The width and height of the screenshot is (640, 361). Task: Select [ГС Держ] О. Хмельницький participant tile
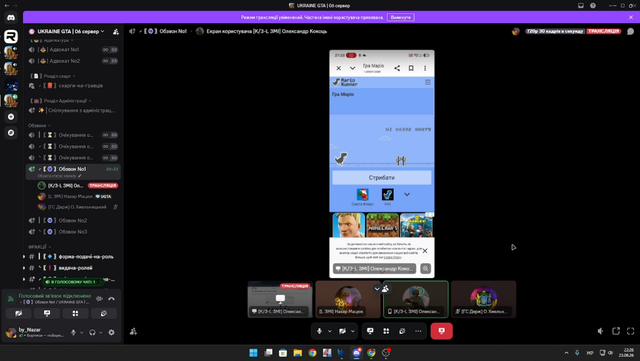click(484, 299)
